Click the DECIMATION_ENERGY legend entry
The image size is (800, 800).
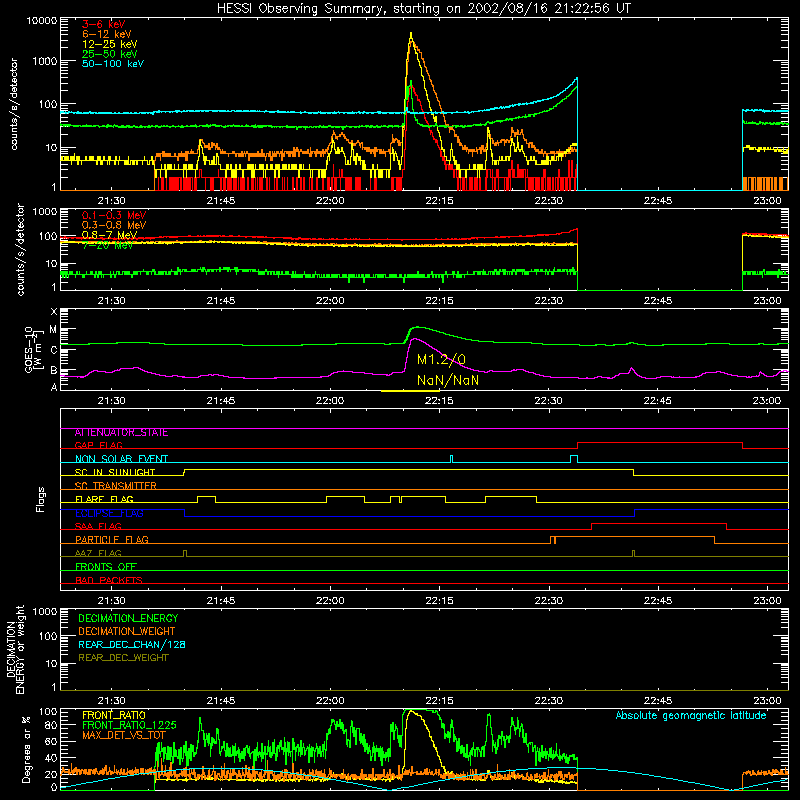[128, 618]
